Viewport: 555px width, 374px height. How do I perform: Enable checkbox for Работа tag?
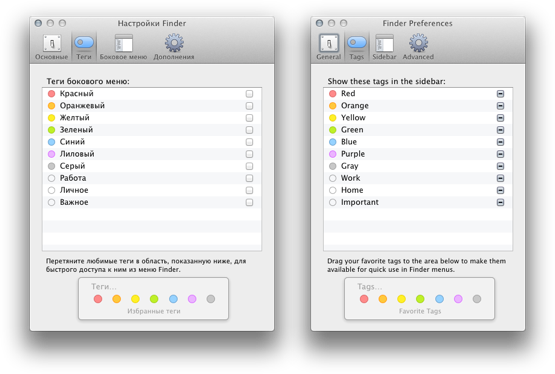point(249,178)
